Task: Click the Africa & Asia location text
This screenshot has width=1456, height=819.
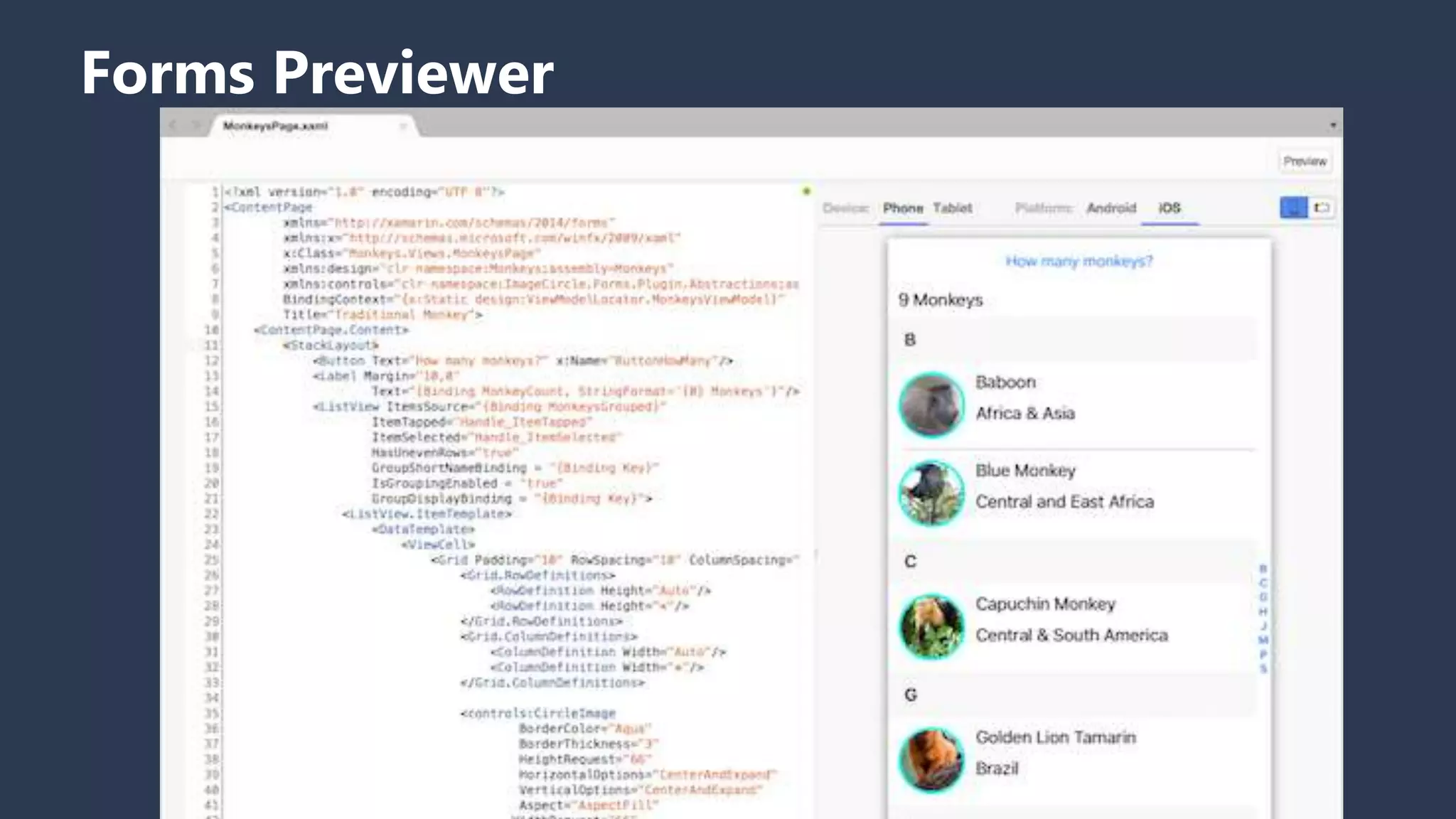Action: click(x=1024, y=413)
